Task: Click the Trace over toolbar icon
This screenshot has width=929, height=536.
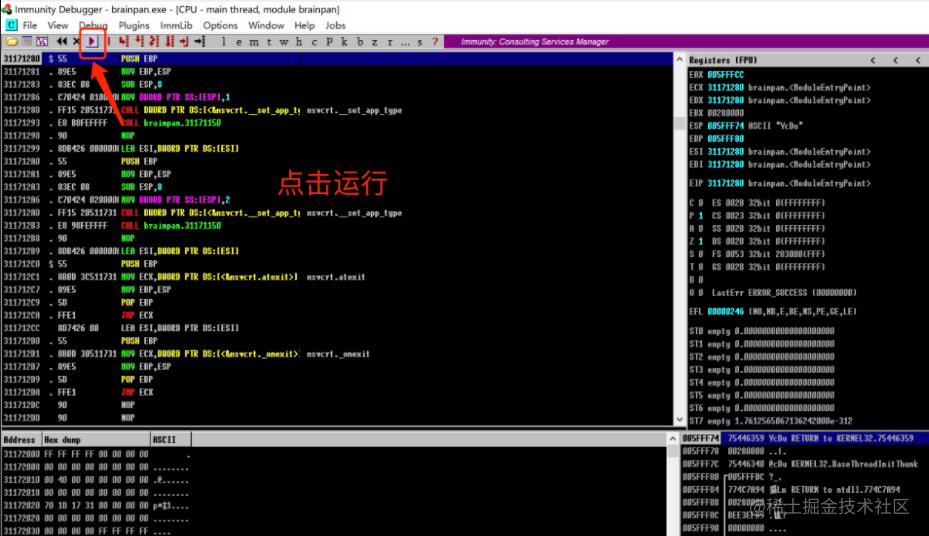Action: 169,41
